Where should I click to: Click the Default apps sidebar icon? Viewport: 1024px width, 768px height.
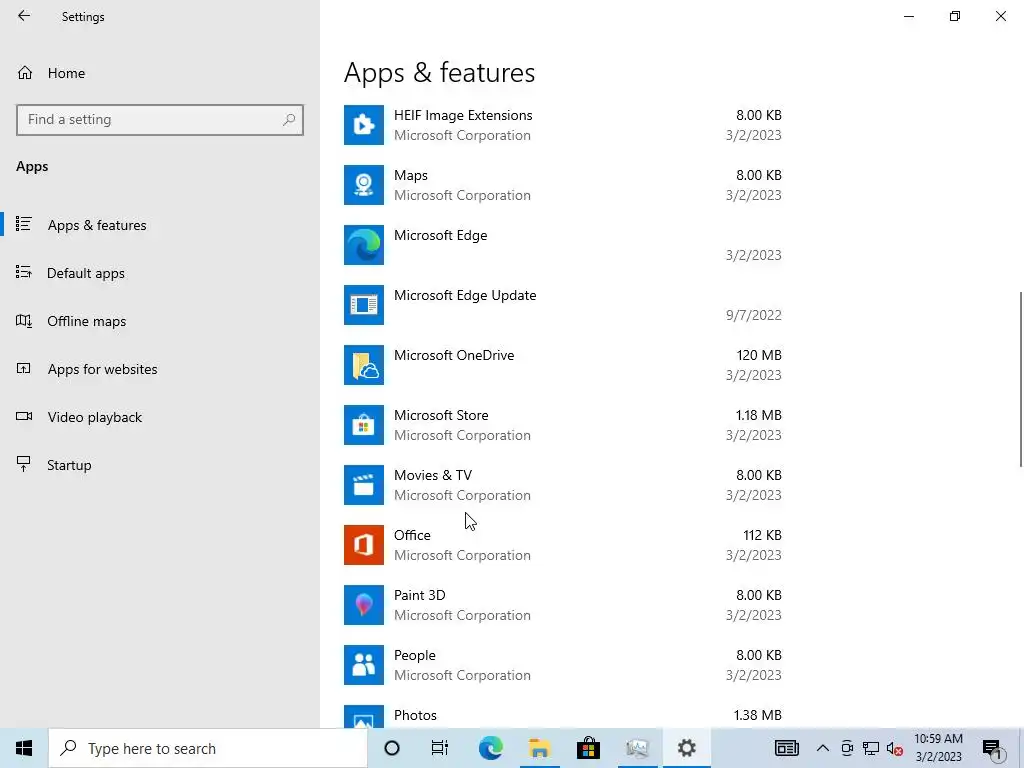point(24,272)
